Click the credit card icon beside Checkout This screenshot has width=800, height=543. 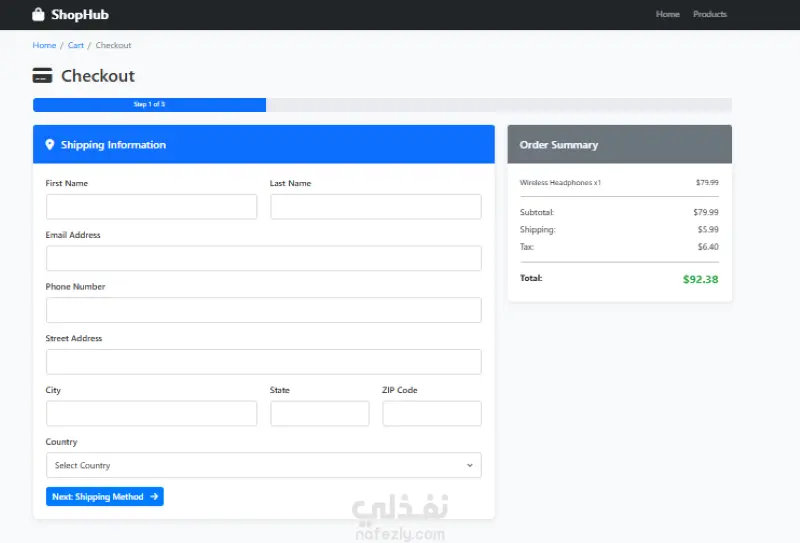click(42, 76)
